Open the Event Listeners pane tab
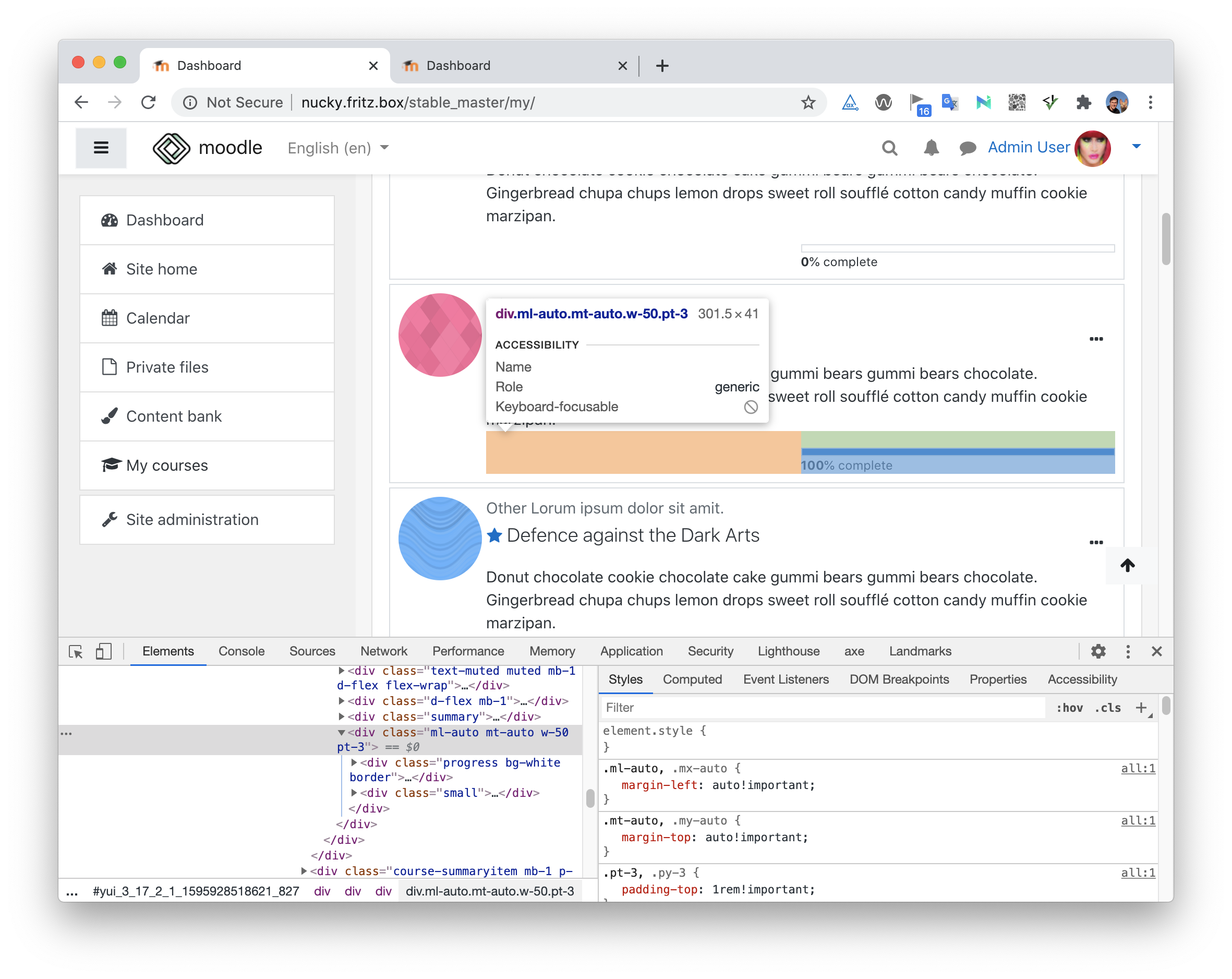 pos(786,679)
